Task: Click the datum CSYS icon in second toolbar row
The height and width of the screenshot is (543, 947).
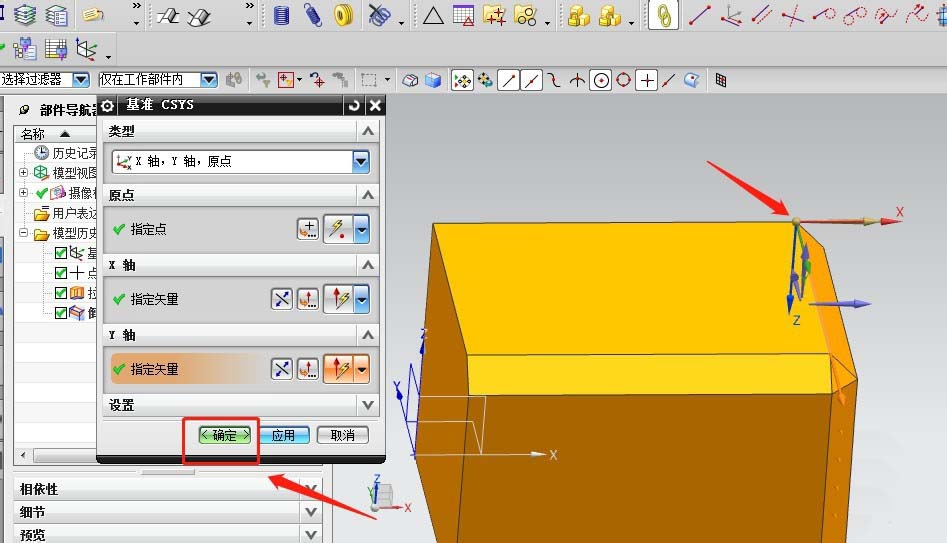Action: (x=86, y=50)
